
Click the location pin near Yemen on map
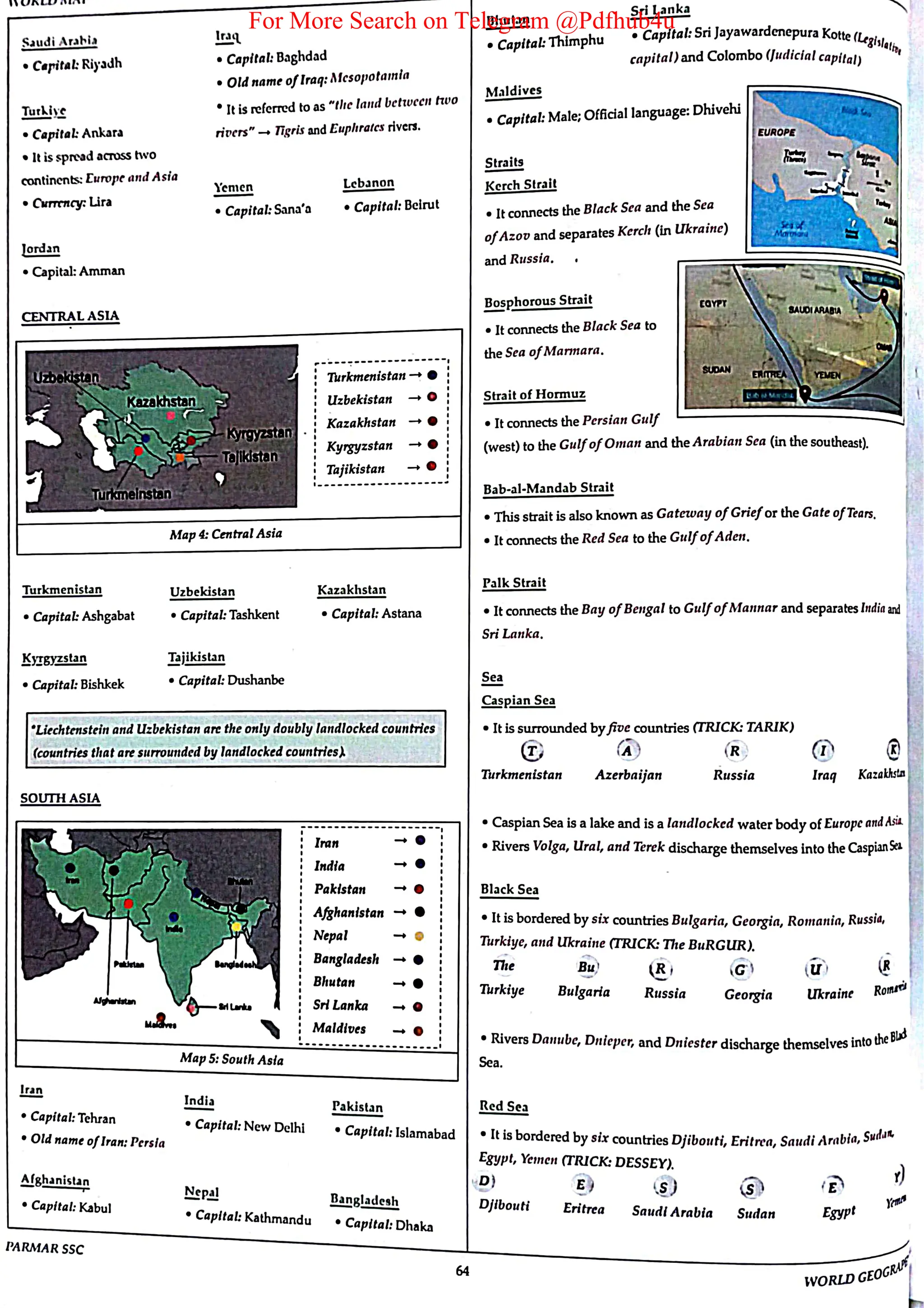point(804,392)
